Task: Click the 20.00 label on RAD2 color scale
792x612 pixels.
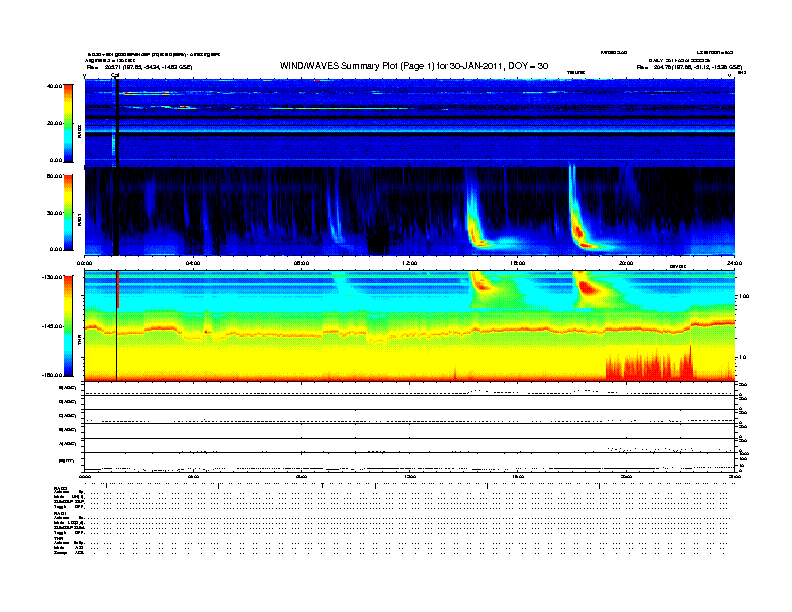Action: (x=54, y=123)
